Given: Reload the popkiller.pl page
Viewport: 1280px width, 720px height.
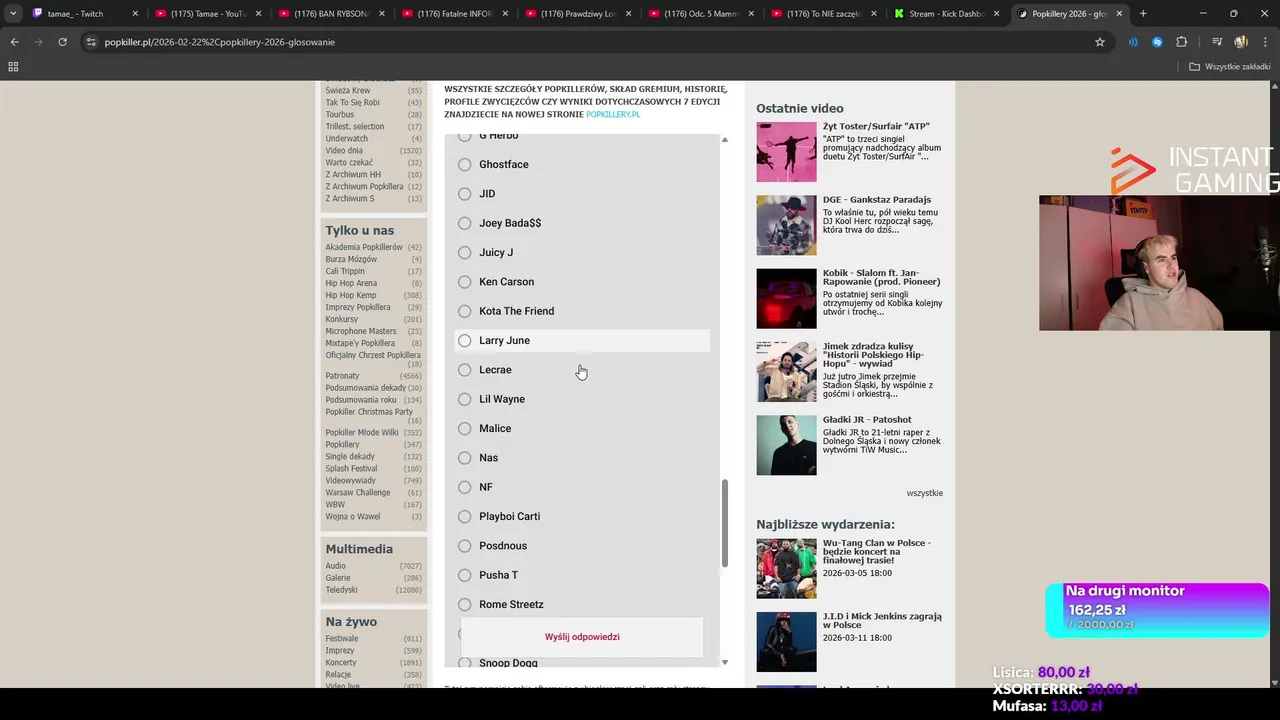Looking at the screenshot, I should click(62, 42).
